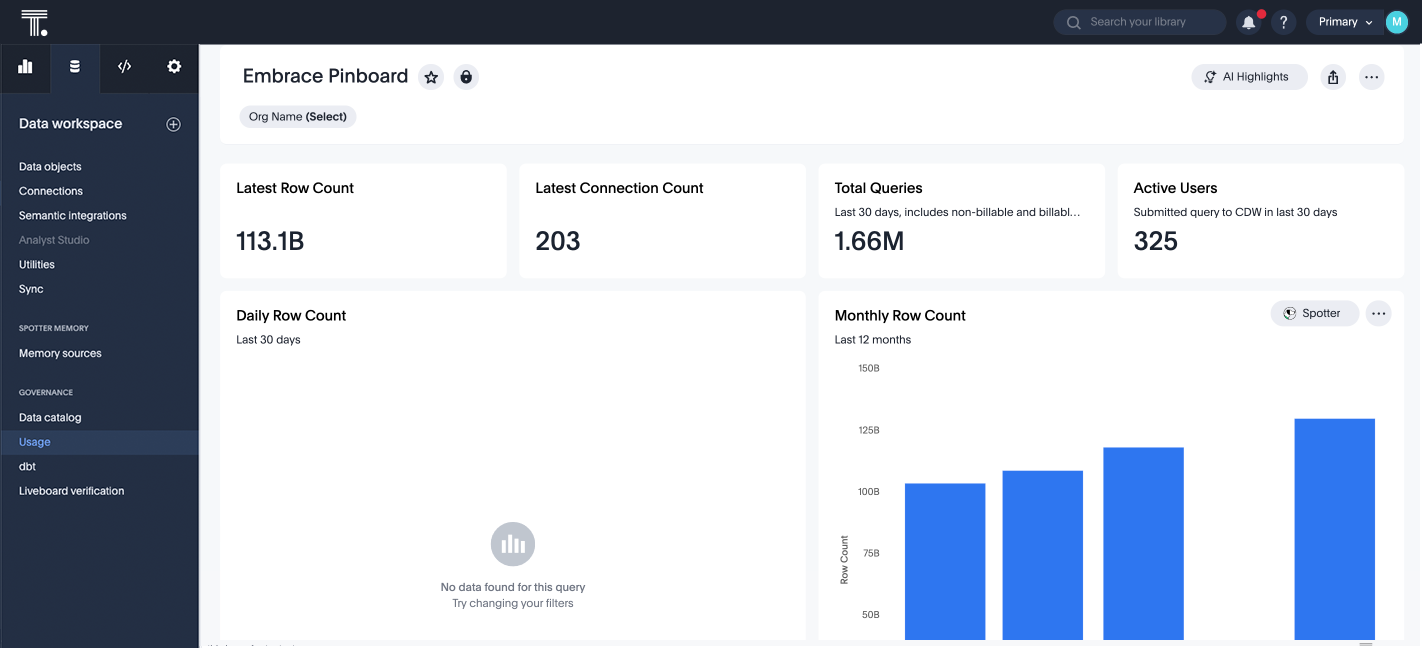The height and width of the screenshot is (648, 1422).
Task: Click the Total Queries value 1.66M
Action: (x=869, y=241)
